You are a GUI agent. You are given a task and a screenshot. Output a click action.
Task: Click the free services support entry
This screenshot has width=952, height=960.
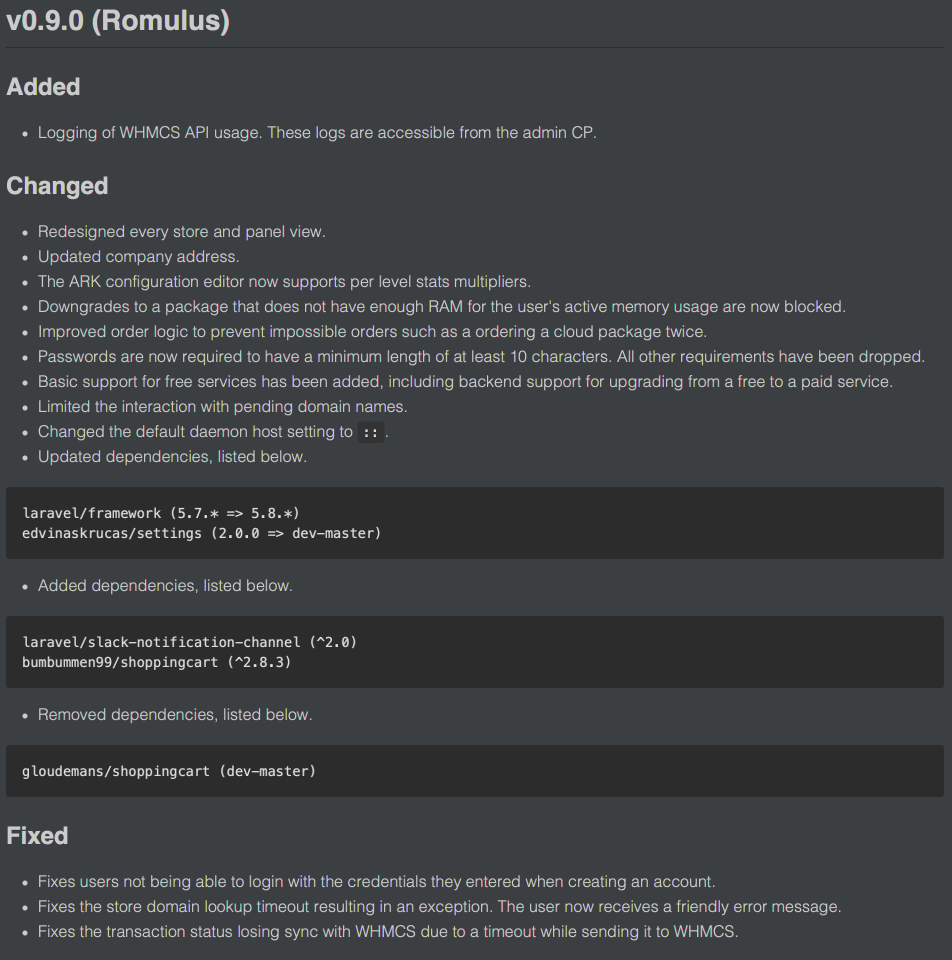[x=465, y=382]
